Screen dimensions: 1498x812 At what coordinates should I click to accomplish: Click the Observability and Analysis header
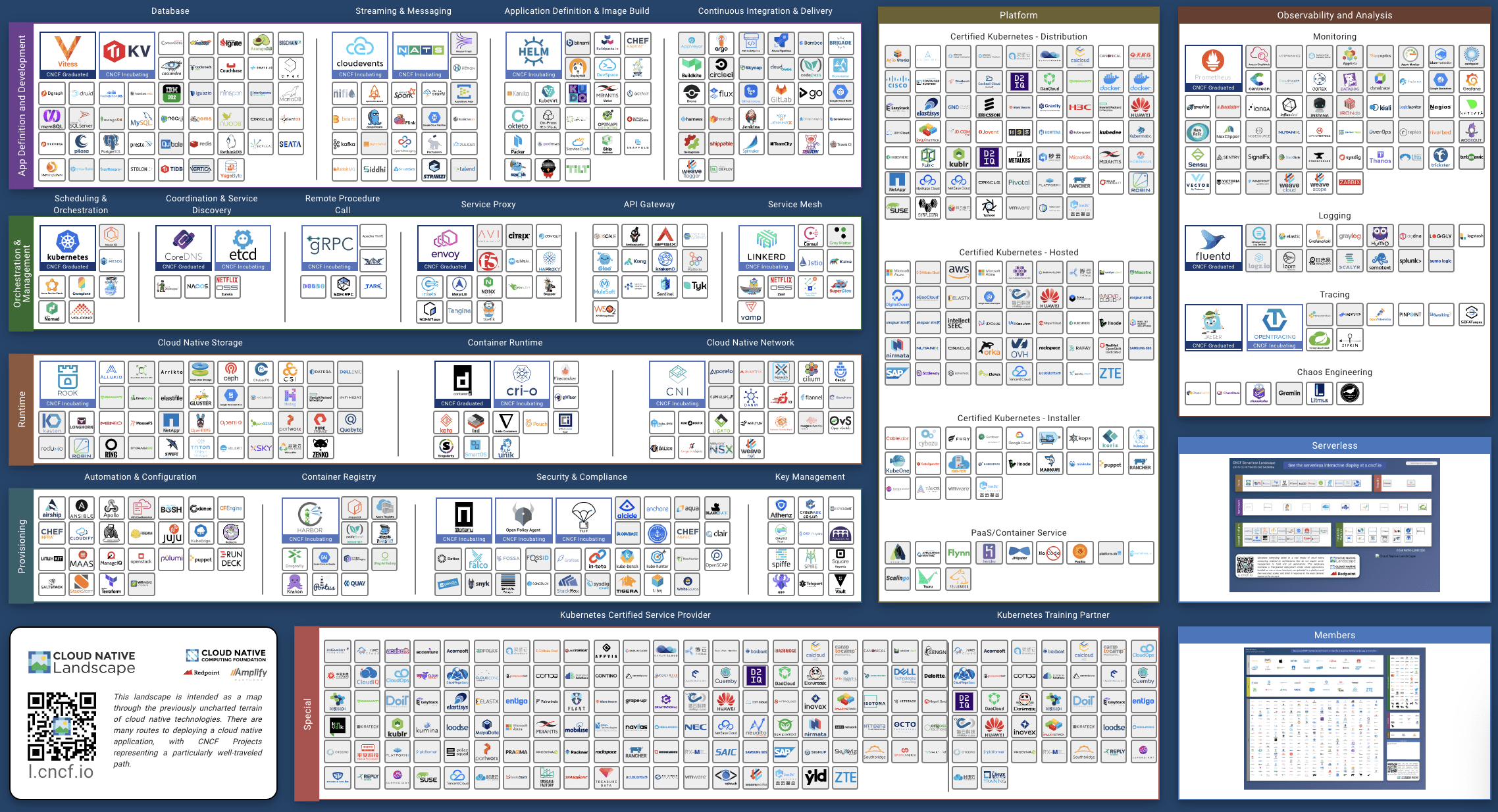1334,15
